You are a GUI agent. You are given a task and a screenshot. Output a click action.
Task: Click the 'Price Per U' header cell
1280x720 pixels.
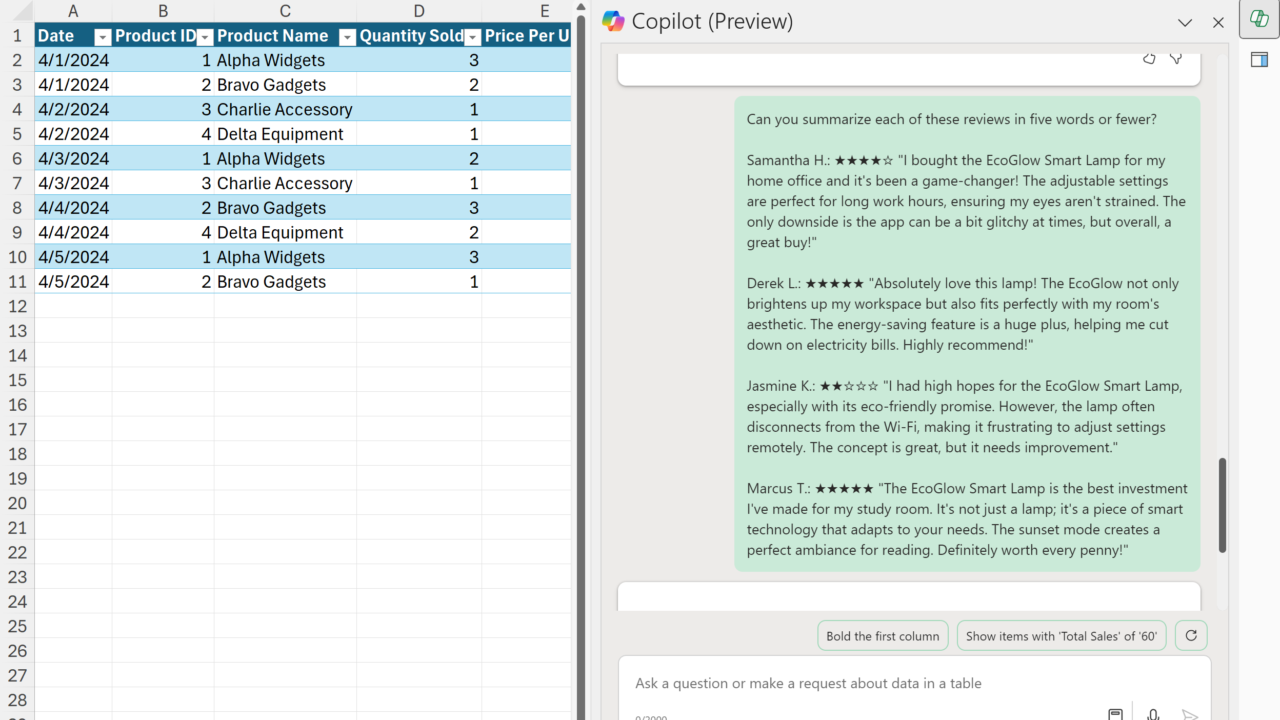pos(526,36)
